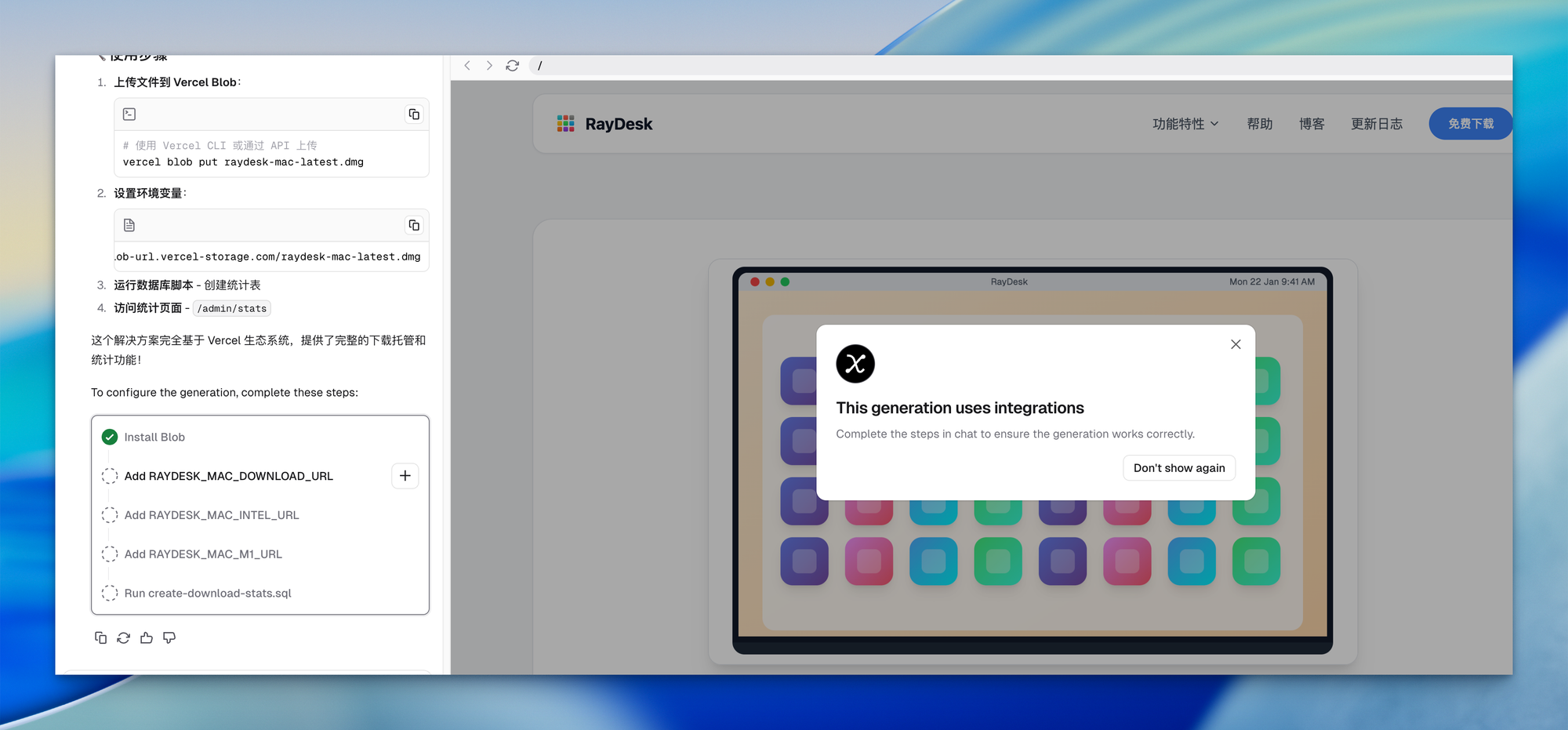
Task: Select the Add RAYDESK_MAC_INTEL_URL step
Action: point(212,515)
